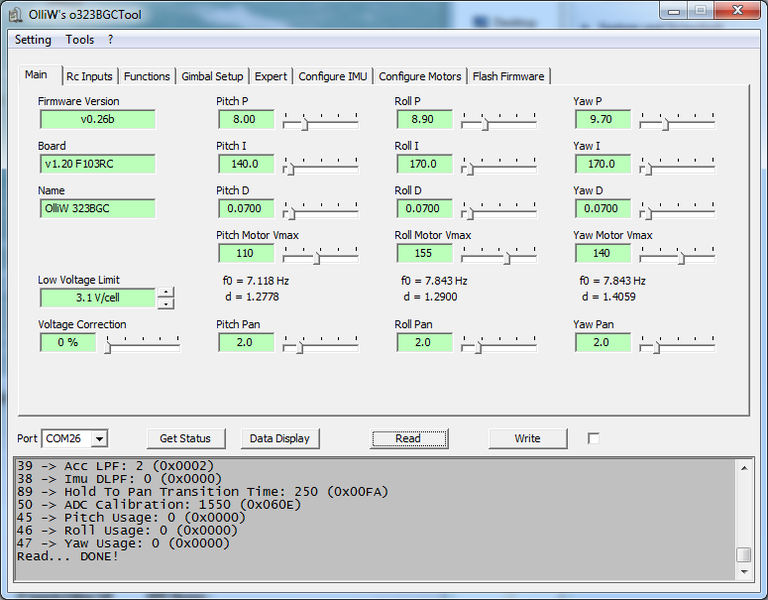This screenshot has height=600, width=768.
Task: Click the Data Display button
Action: pyautogui.click(x=279, y=438)
